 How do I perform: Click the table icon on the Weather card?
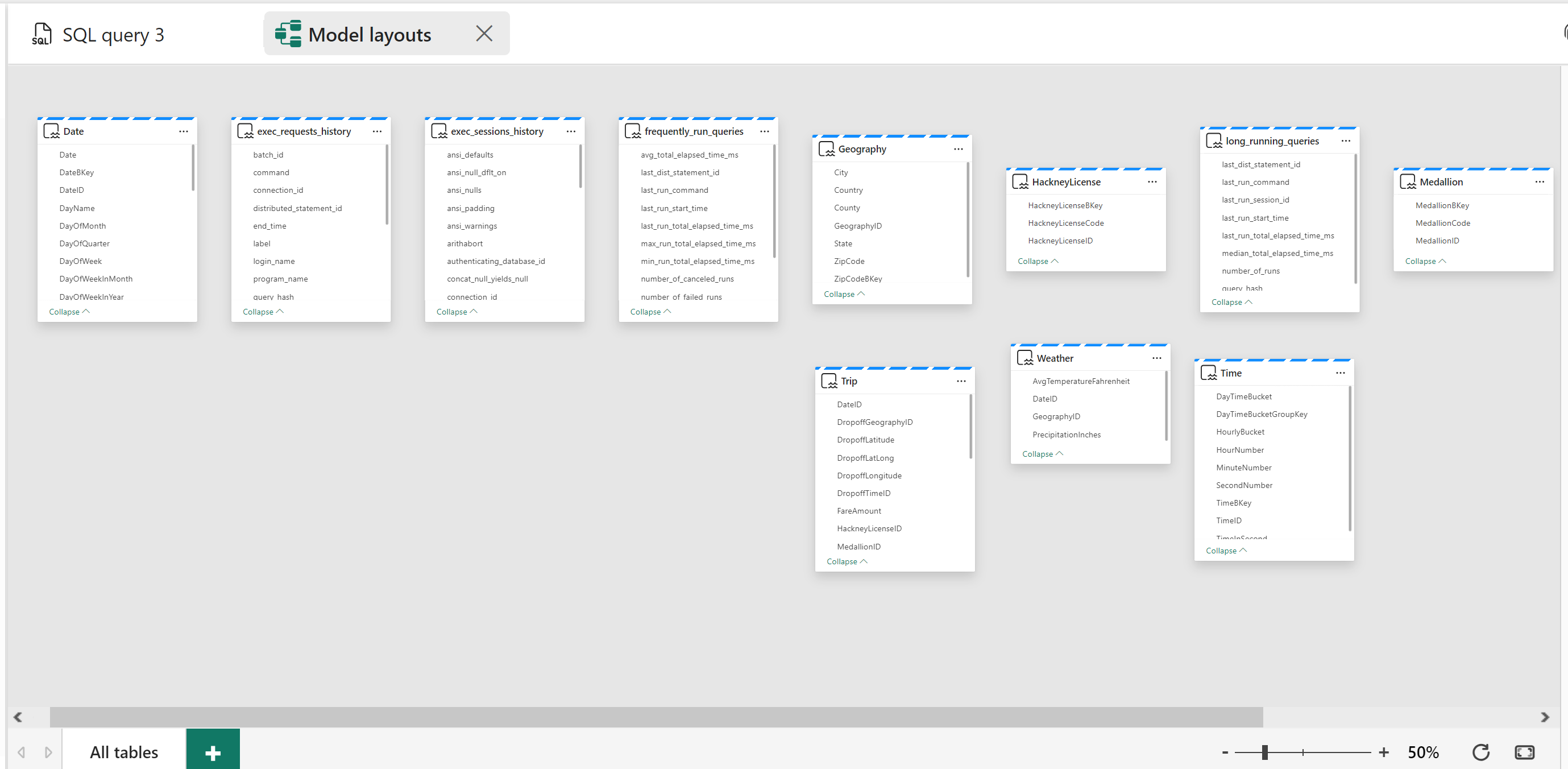[1025, 357]
